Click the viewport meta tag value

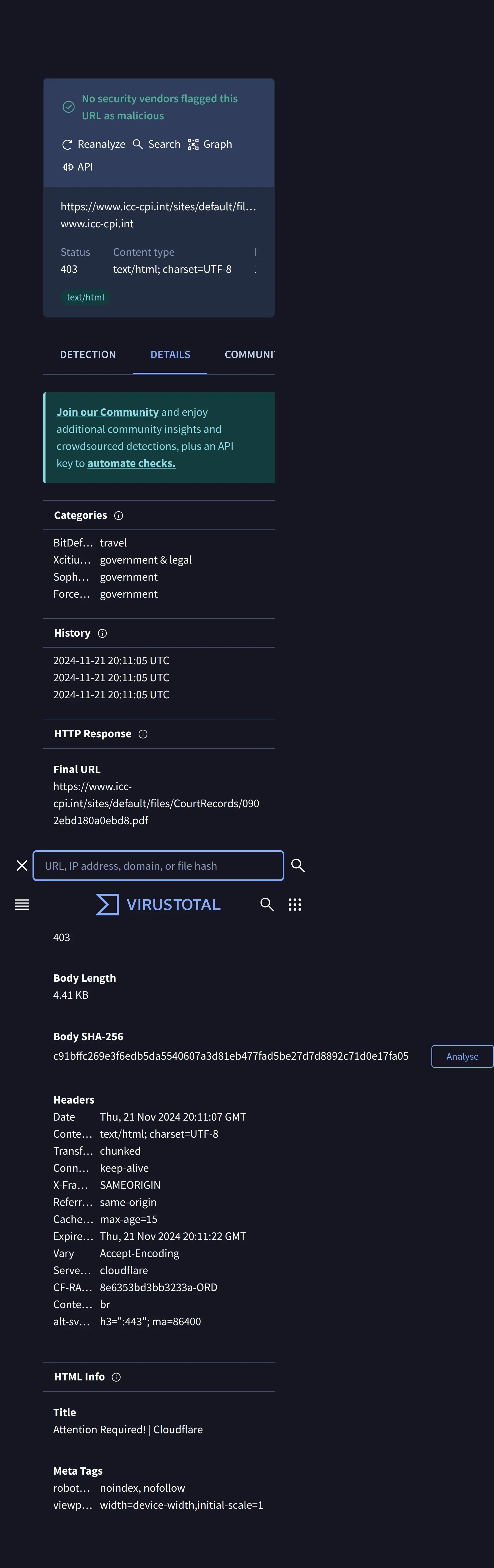coord(181,1505)
